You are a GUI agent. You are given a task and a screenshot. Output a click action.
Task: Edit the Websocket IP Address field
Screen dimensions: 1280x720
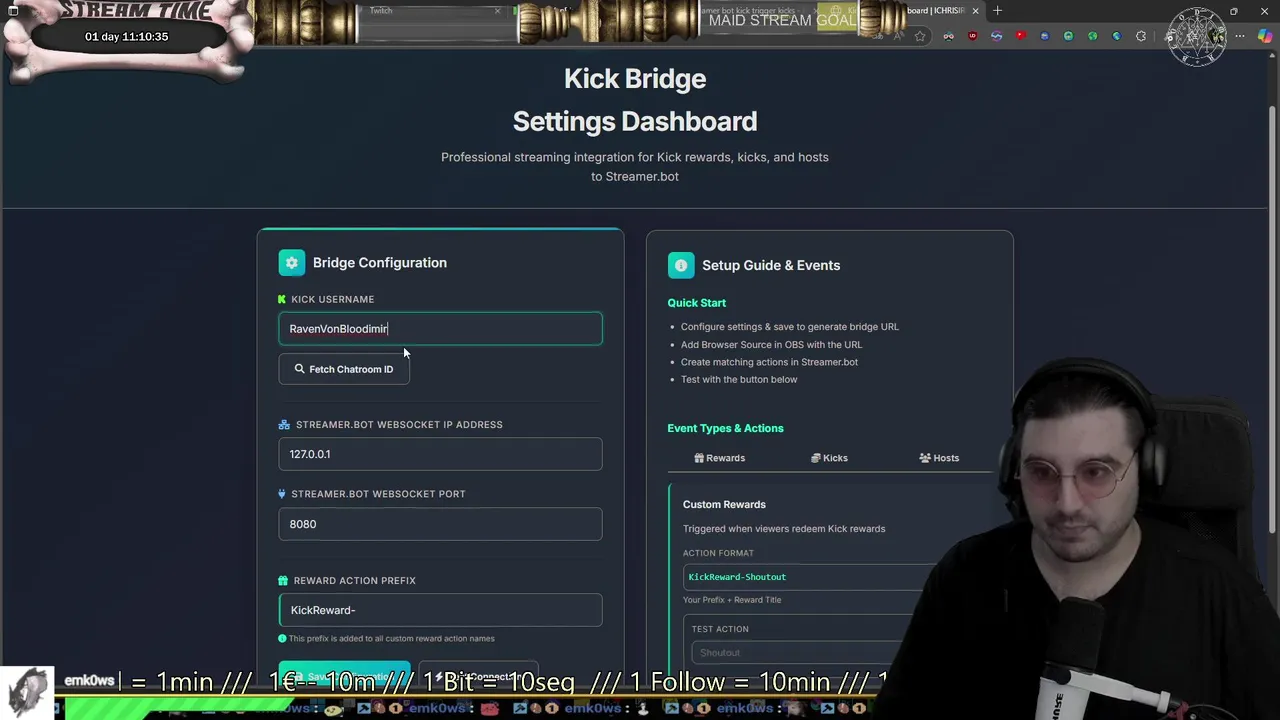440,454
